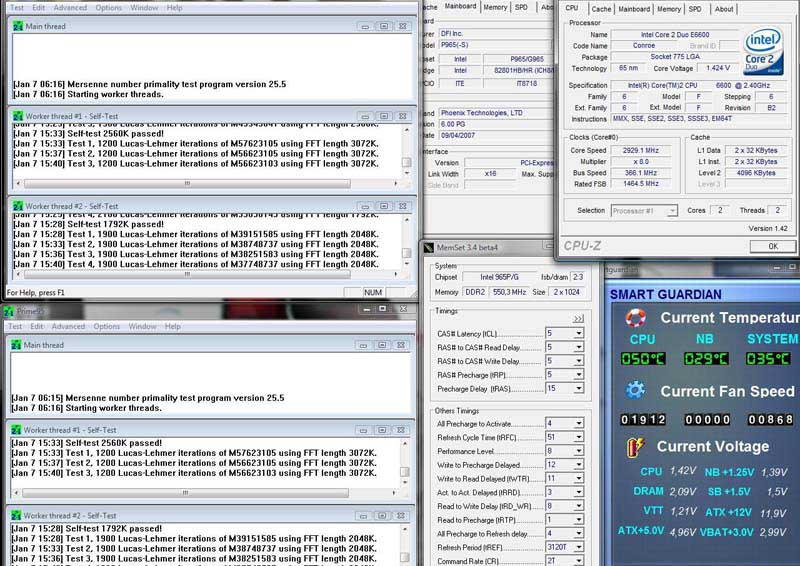This screenshot has height=566, width=800.
Task: Click Worker thread #2 icon in top Prime95
Action: click(x=18, y=206)
